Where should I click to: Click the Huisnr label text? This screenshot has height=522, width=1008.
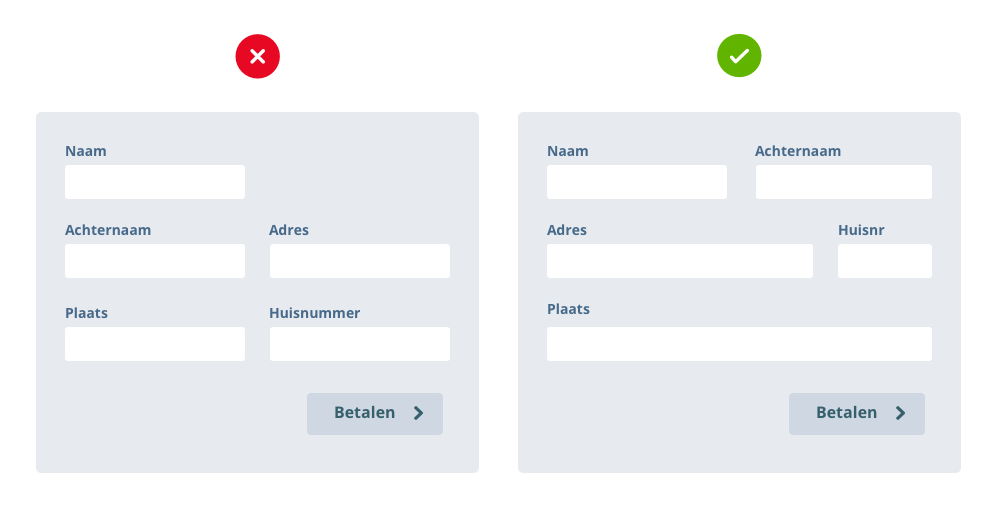(x=861, y=230)
